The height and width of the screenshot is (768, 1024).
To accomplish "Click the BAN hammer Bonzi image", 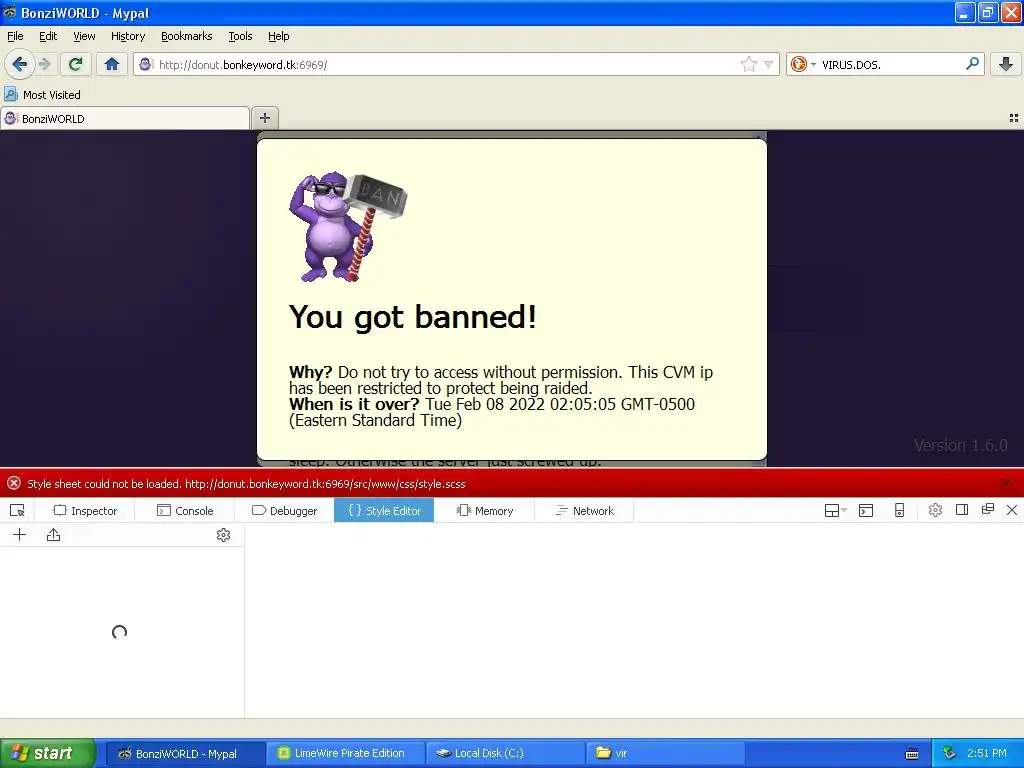I will pos(347,227).
